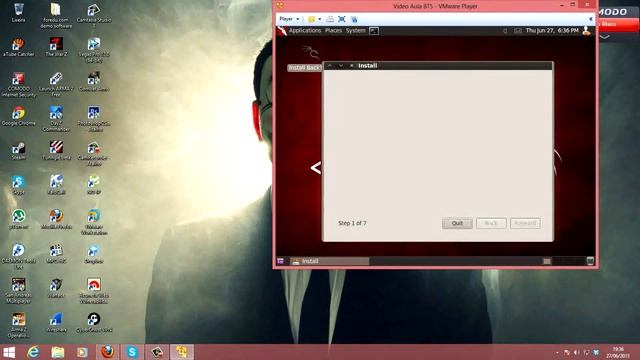Click the trash icon in BackTrack bottom panel
The width and height of the screenshot is (640, 360).
[x=590, y=261]
